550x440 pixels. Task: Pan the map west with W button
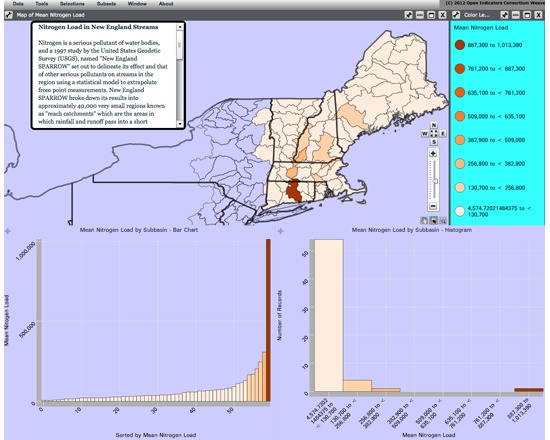point(425,134)
